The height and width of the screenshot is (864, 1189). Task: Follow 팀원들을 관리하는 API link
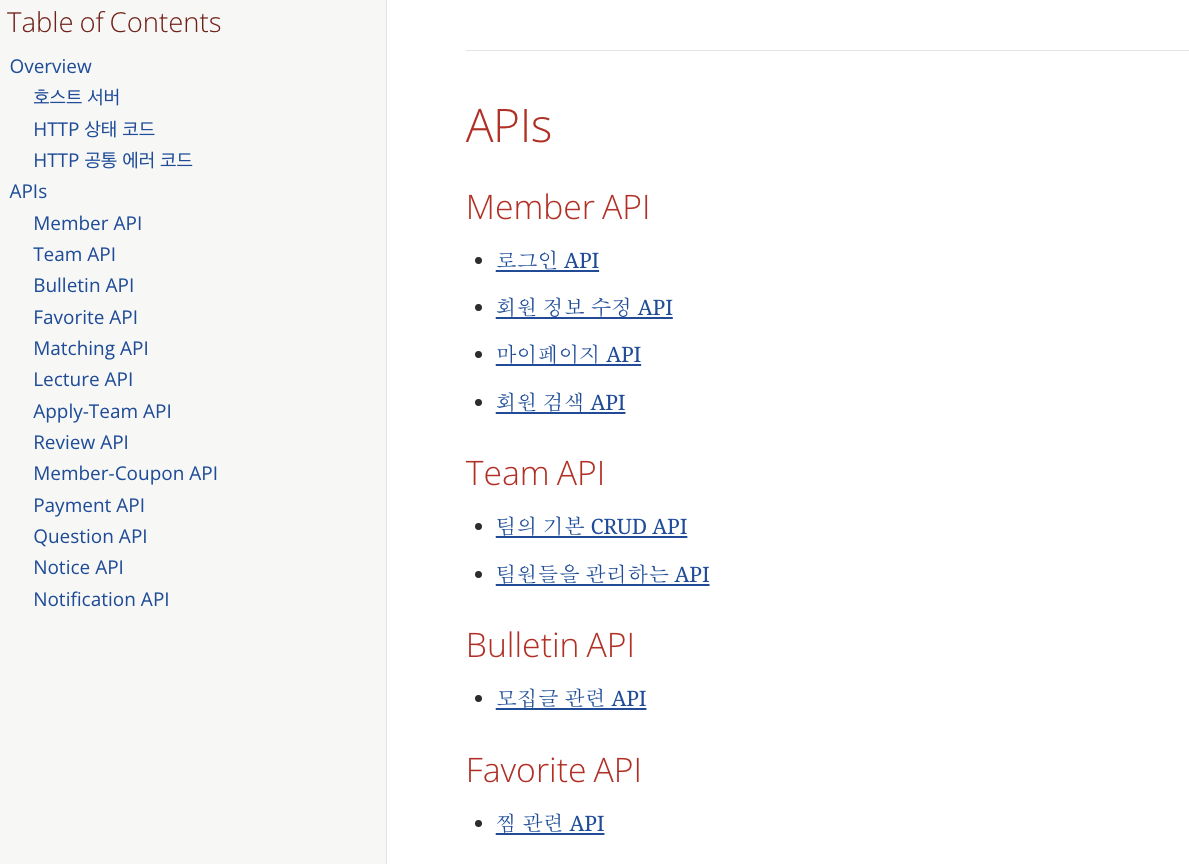click(602, 574)
